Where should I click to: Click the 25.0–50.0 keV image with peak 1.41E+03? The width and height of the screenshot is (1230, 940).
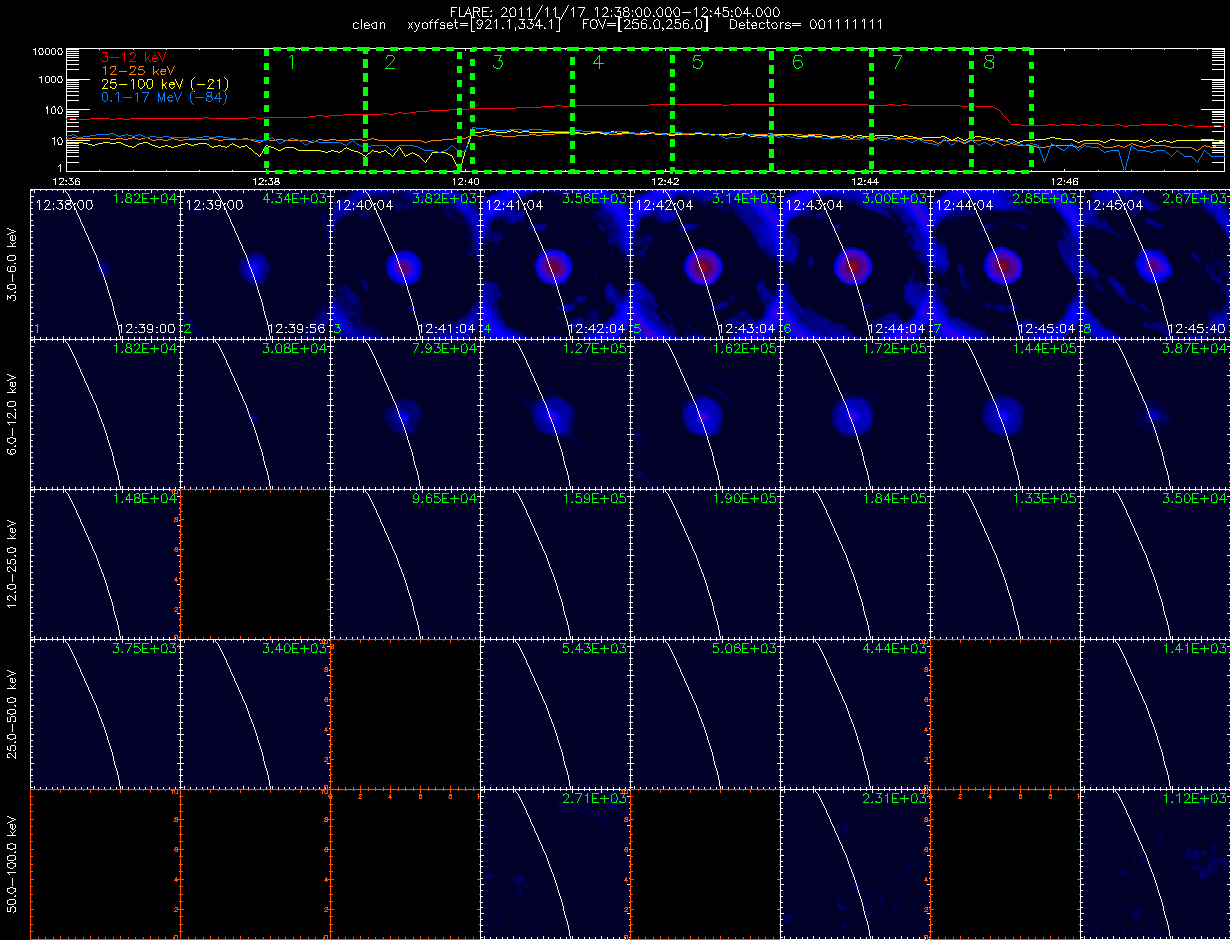pos(1155,713)
